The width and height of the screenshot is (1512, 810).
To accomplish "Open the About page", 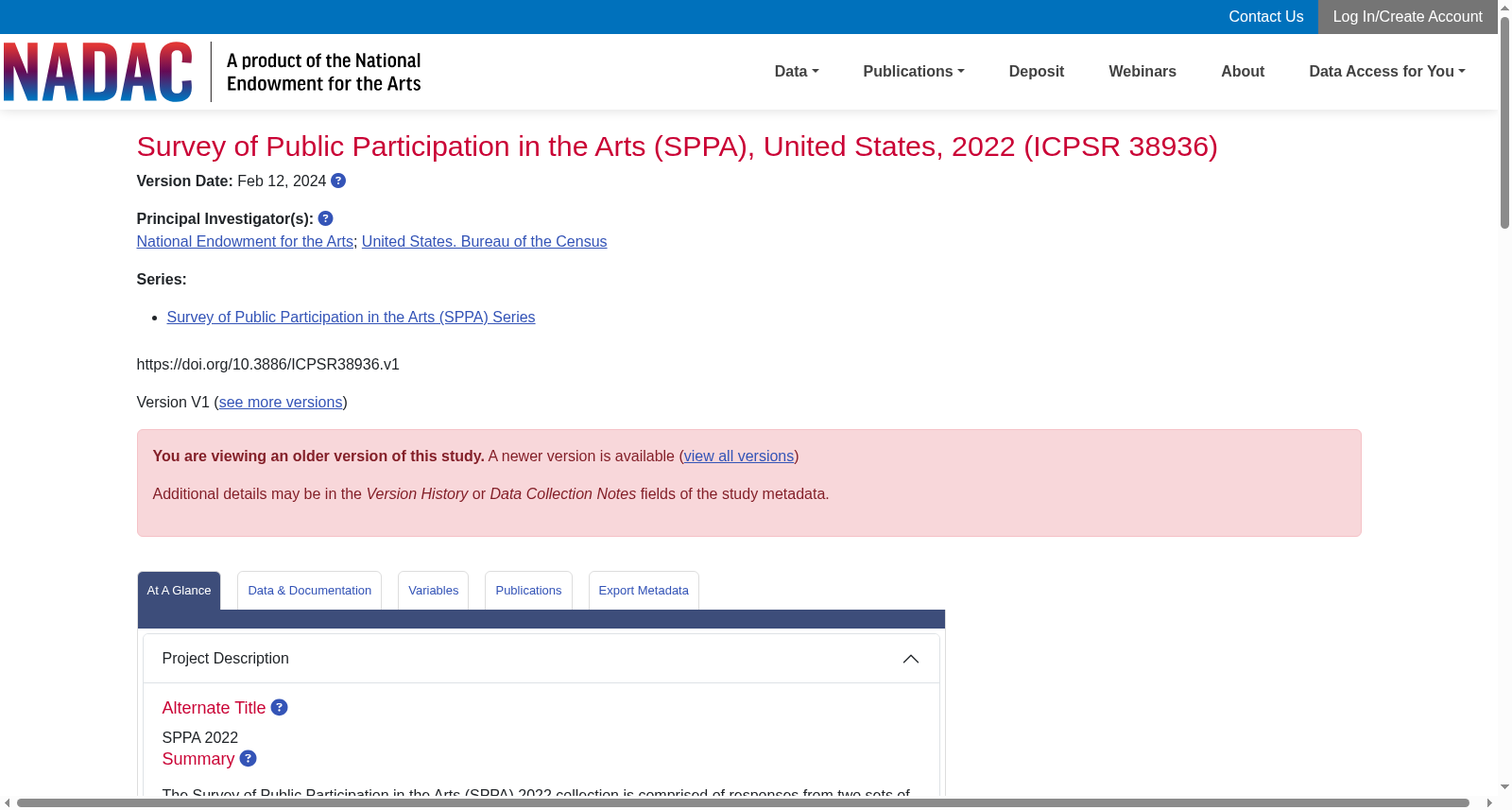I will point(1243,72).
